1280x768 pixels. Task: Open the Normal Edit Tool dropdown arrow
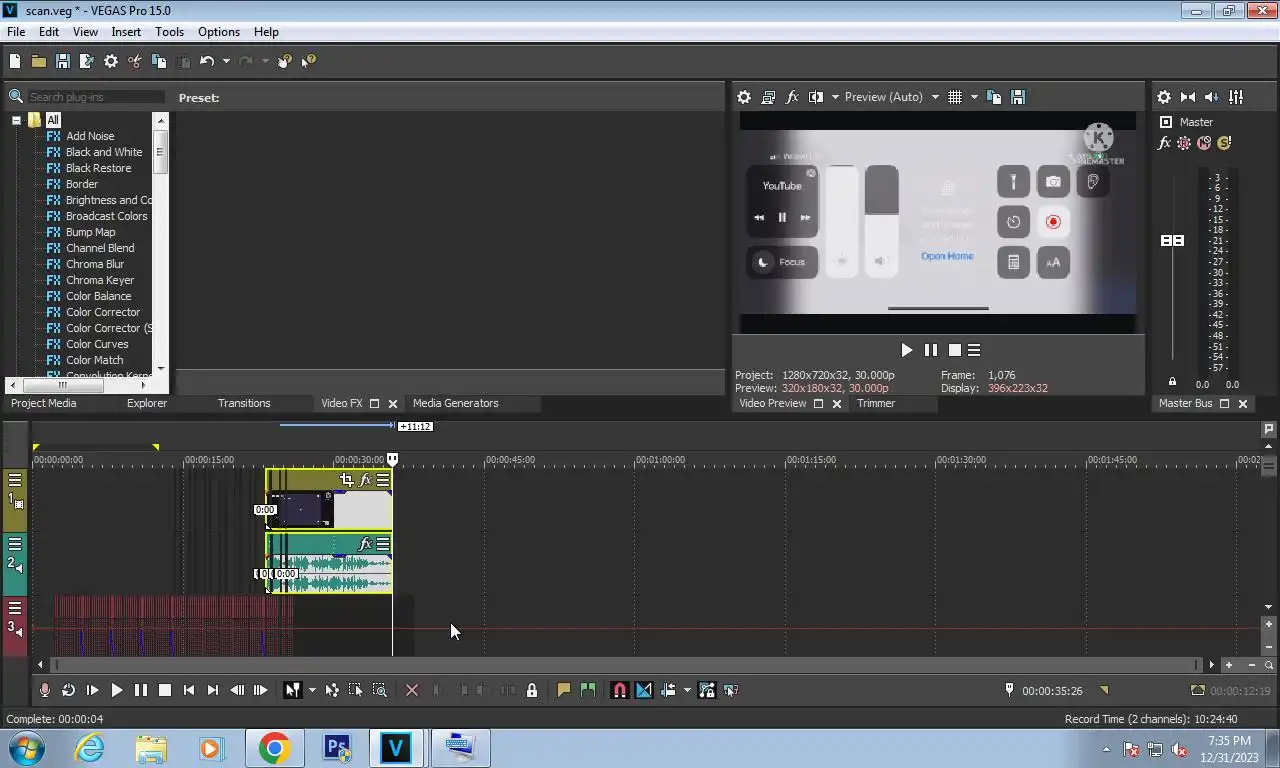(x=312, y=690)
